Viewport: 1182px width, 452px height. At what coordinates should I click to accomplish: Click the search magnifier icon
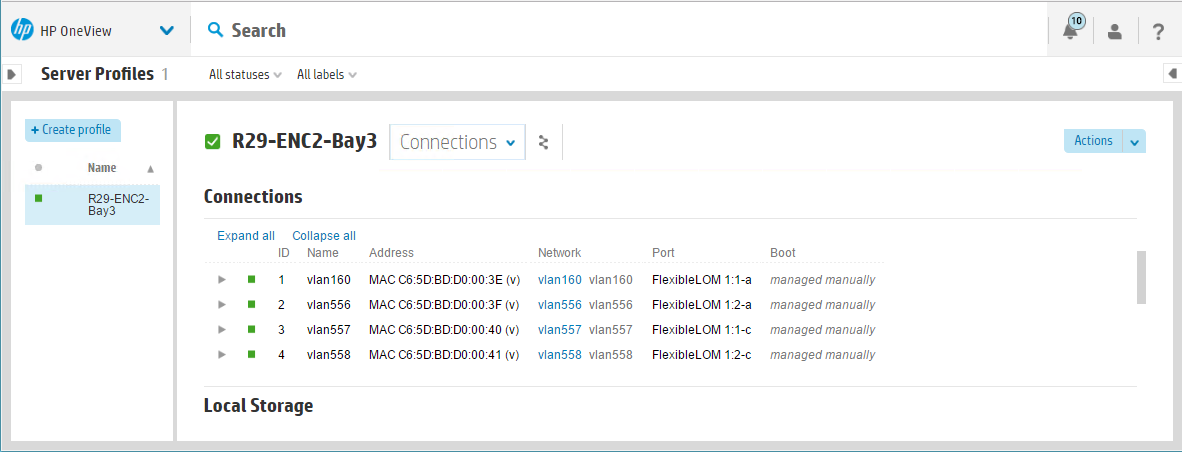tap(216, 30)
